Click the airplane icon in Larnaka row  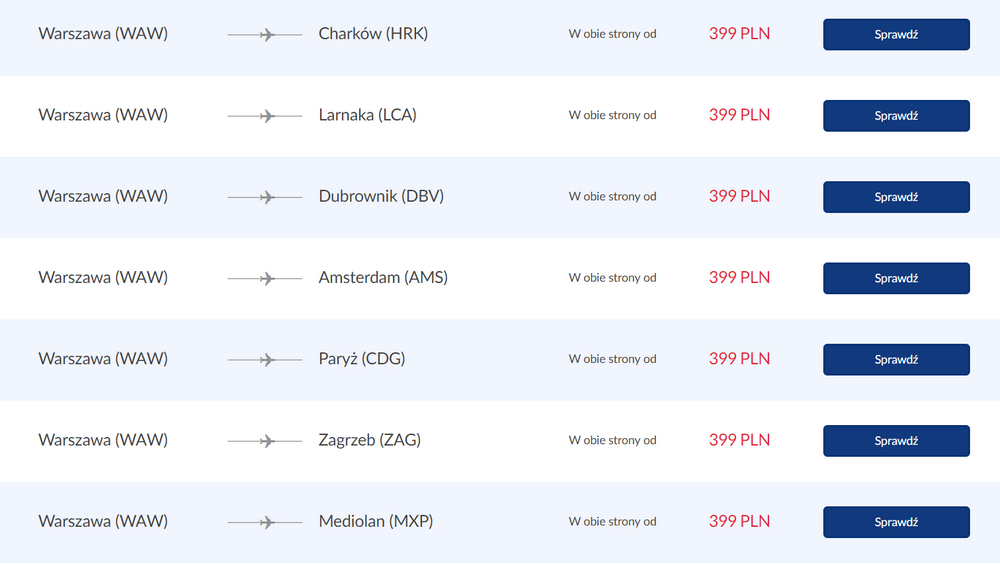[x=265, y=116]
